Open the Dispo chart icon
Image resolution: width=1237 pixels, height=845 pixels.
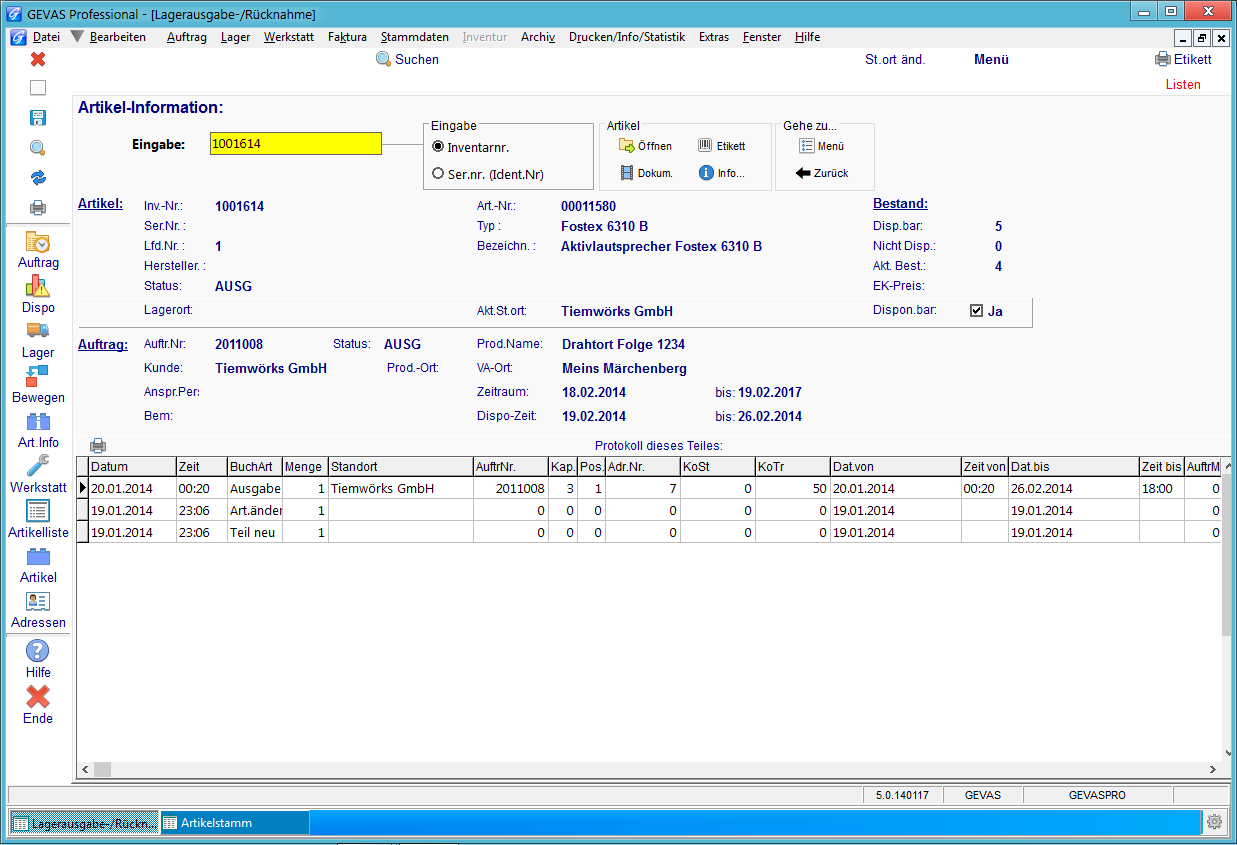(38, 286)
